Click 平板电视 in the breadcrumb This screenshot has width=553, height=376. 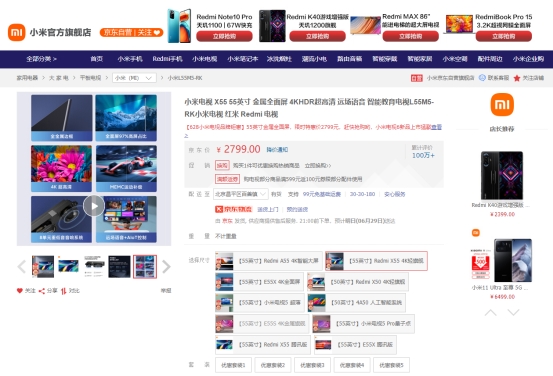point(90,78)
